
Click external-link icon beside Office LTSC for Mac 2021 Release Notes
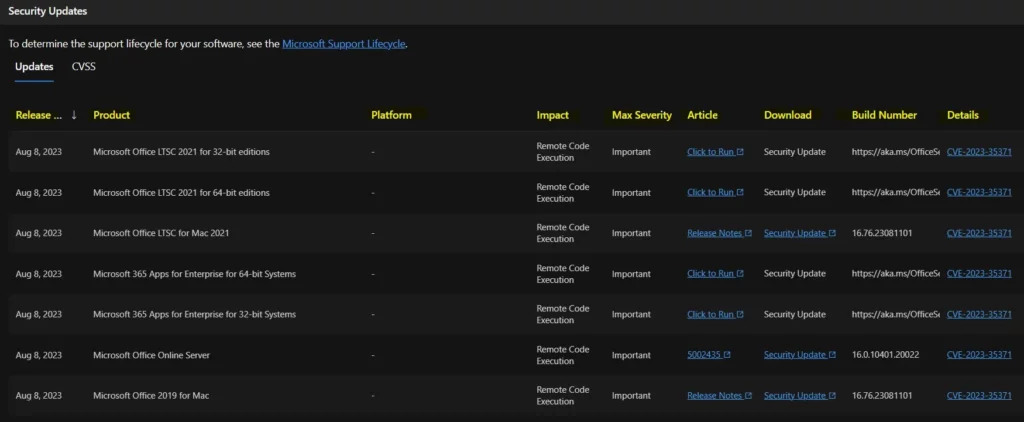tap(748, 233)
